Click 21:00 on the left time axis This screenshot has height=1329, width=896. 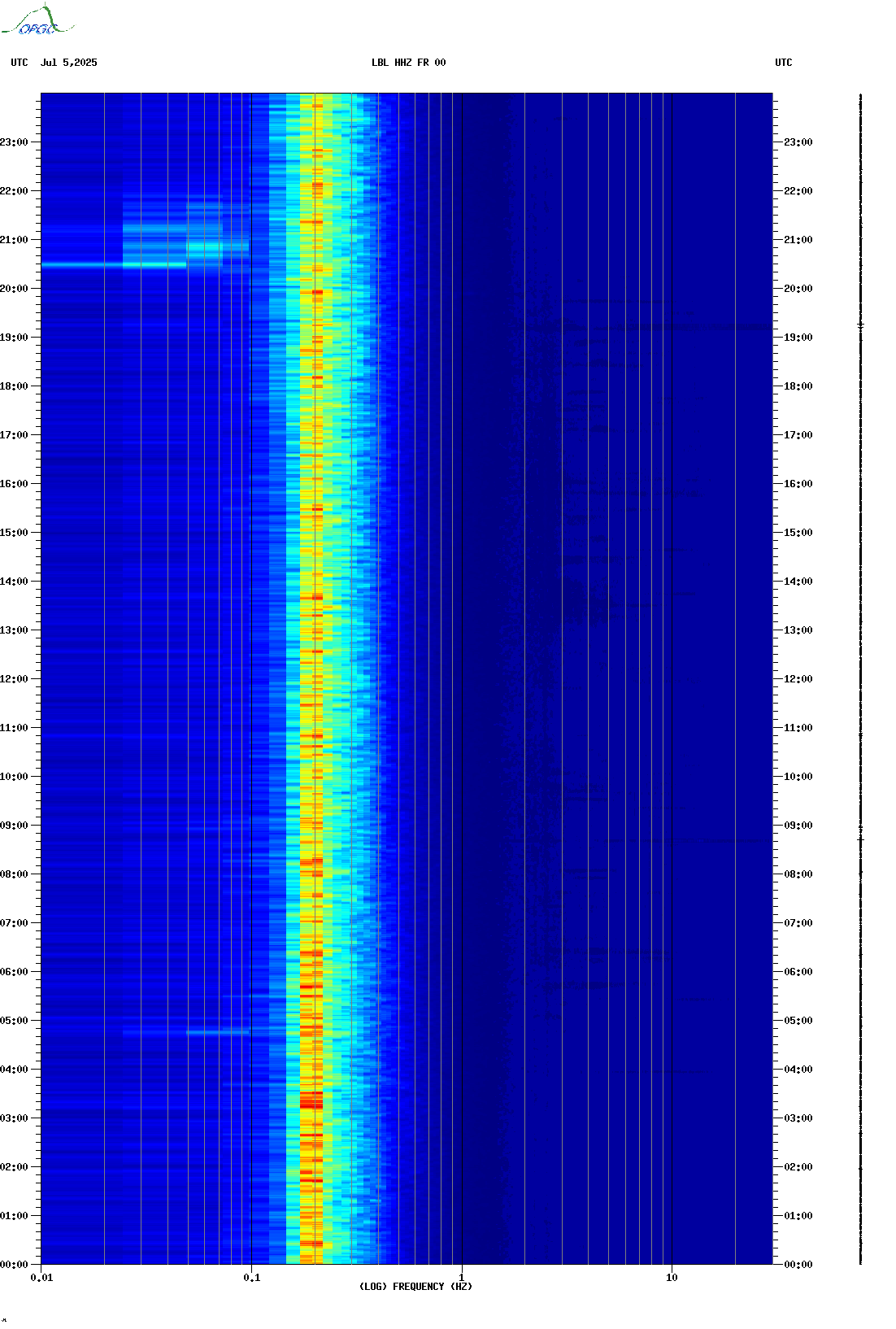click(x=14, y=240)
